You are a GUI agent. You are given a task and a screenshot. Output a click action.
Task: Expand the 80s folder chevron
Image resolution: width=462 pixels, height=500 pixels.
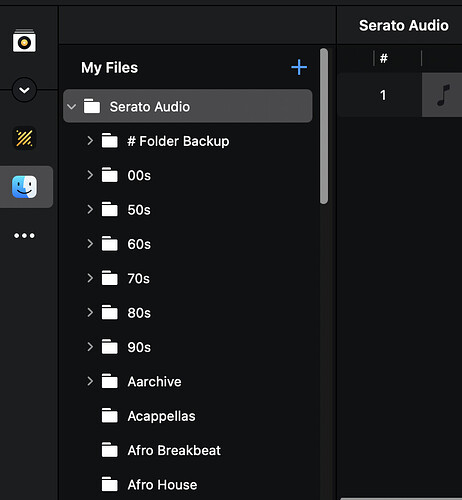point(90,312)
